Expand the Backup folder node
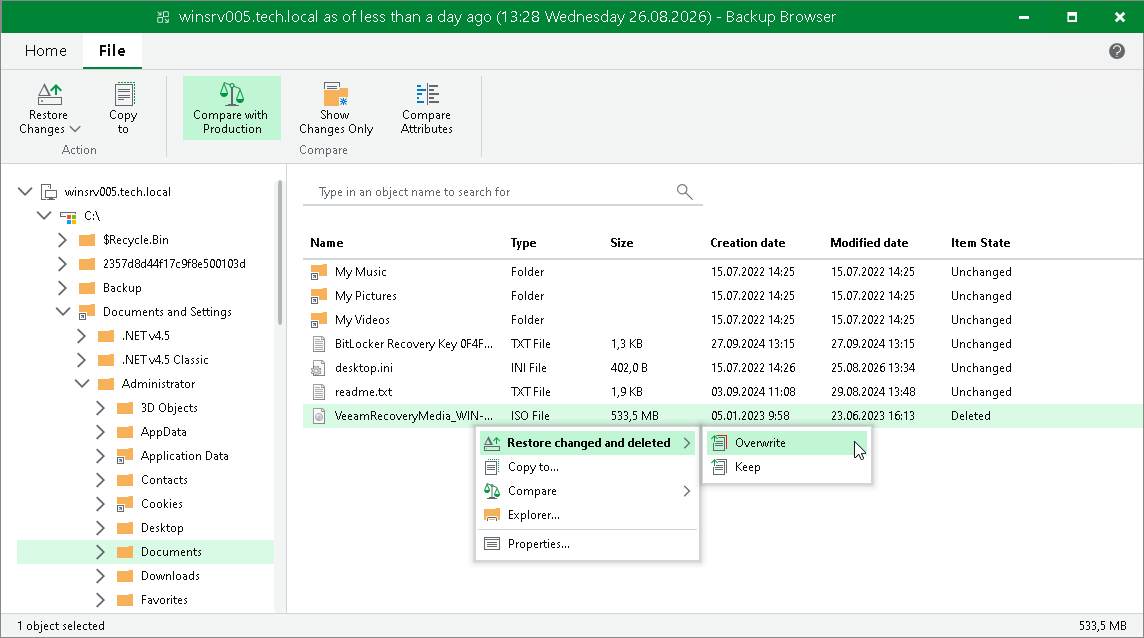The image size is (1144, 638). point(63,288)
